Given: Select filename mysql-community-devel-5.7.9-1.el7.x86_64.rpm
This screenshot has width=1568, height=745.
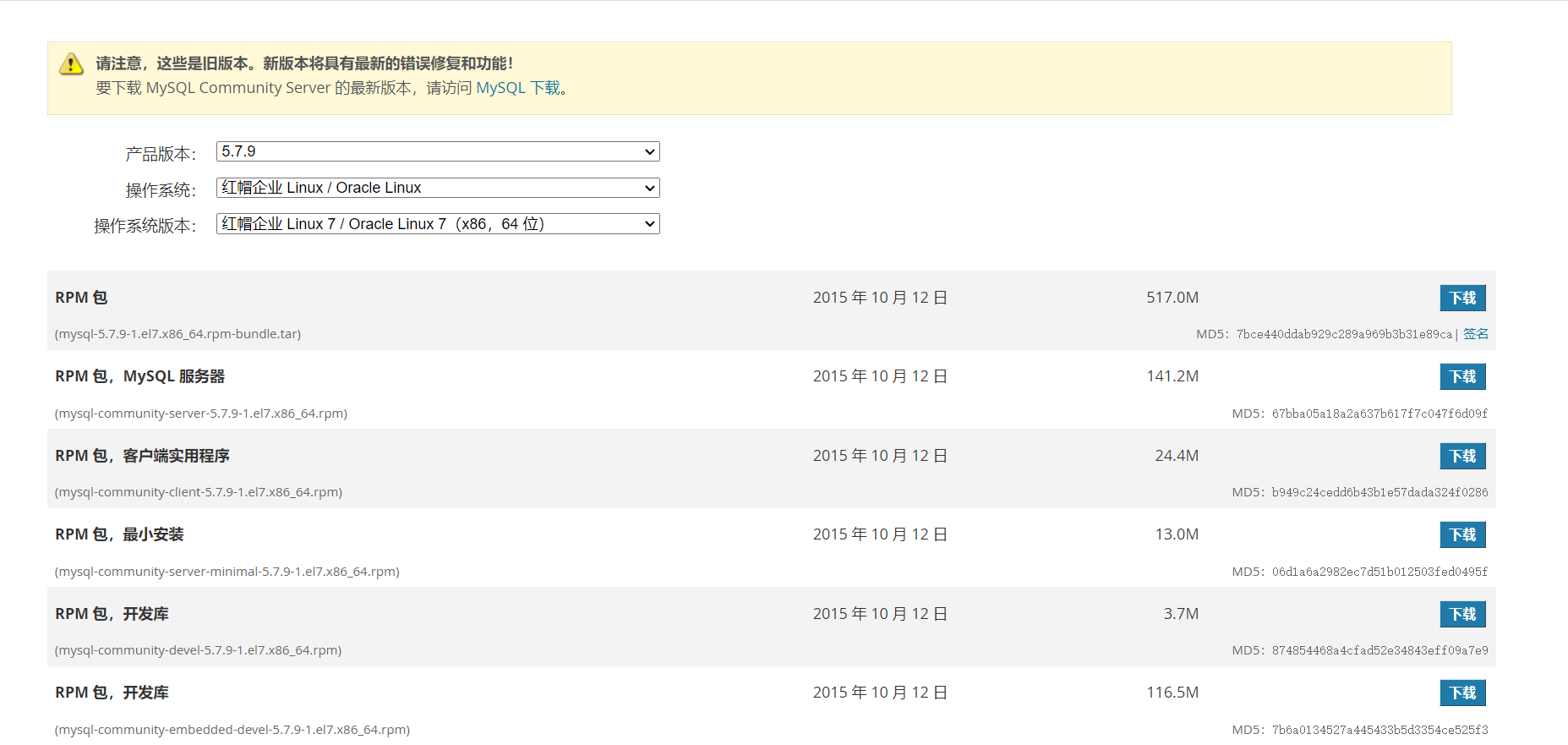Looking at the screenshot, I should coord(198,650).
